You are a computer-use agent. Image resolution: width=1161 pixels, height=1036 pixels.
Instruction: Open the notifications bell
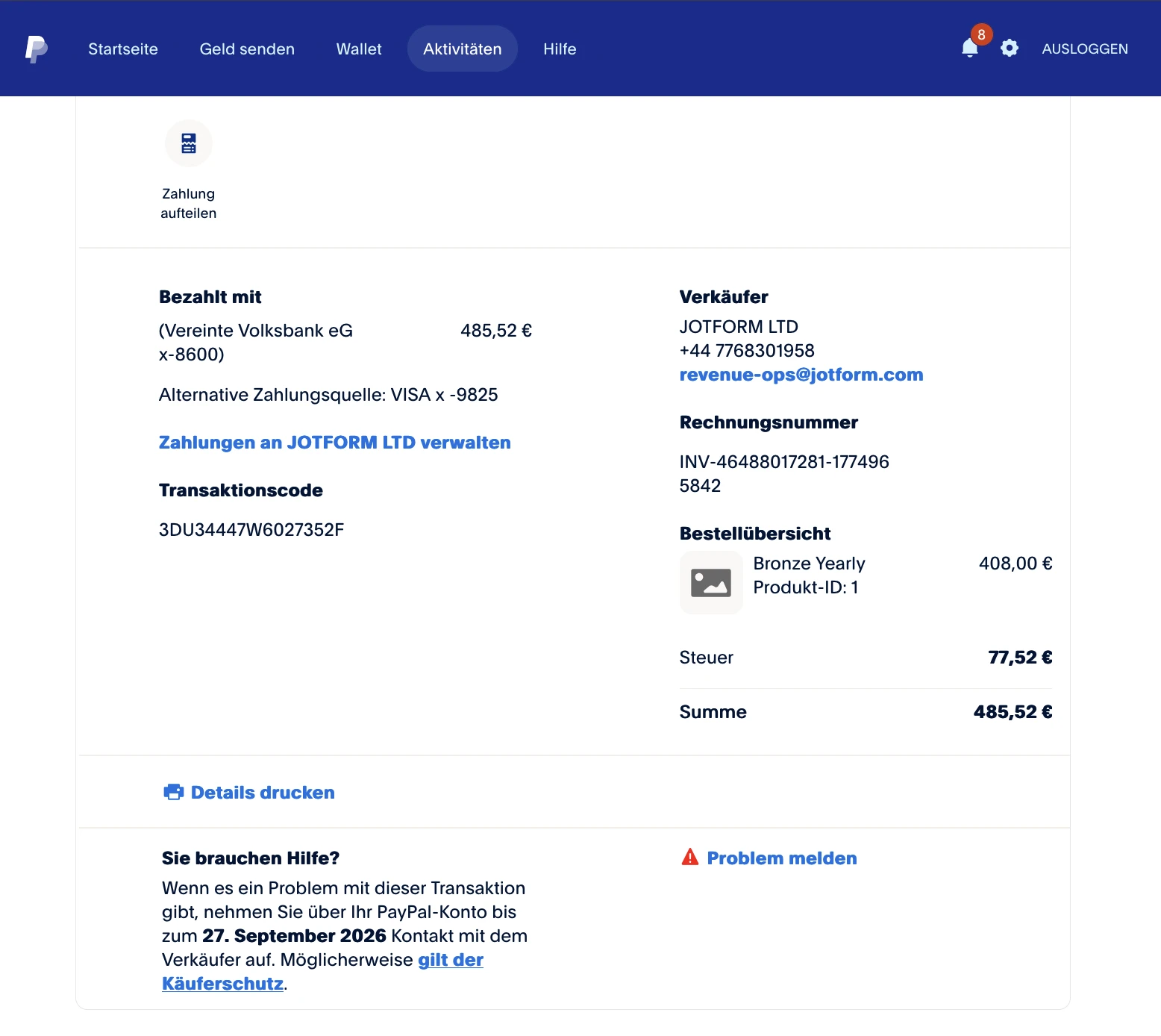[x=969, y=49]
